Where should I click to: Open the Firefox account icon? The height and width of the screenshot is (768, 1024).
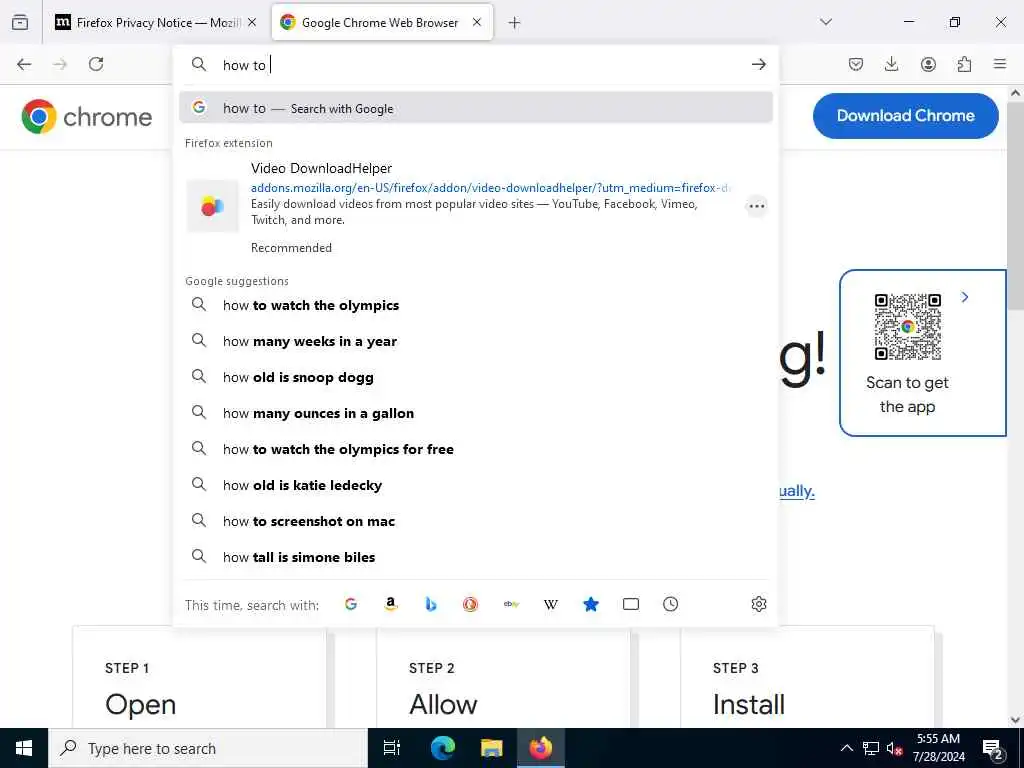[928, 64]
